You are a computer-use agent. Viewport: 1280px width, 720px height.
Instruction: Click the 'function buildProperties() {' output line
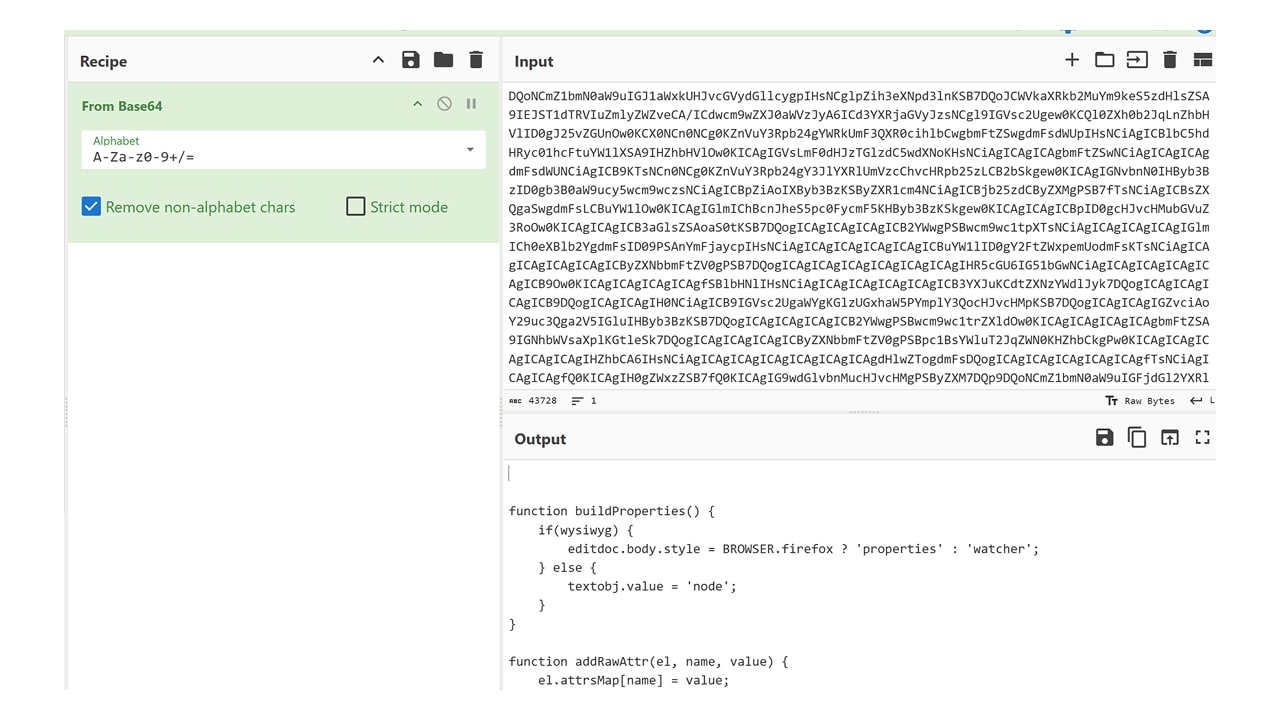[x=612, y=511]
